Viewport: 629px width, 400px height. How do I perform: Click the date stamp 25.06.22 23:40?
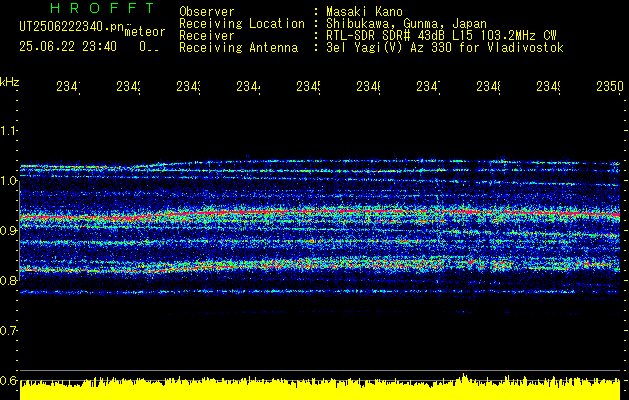pos(68,47)
